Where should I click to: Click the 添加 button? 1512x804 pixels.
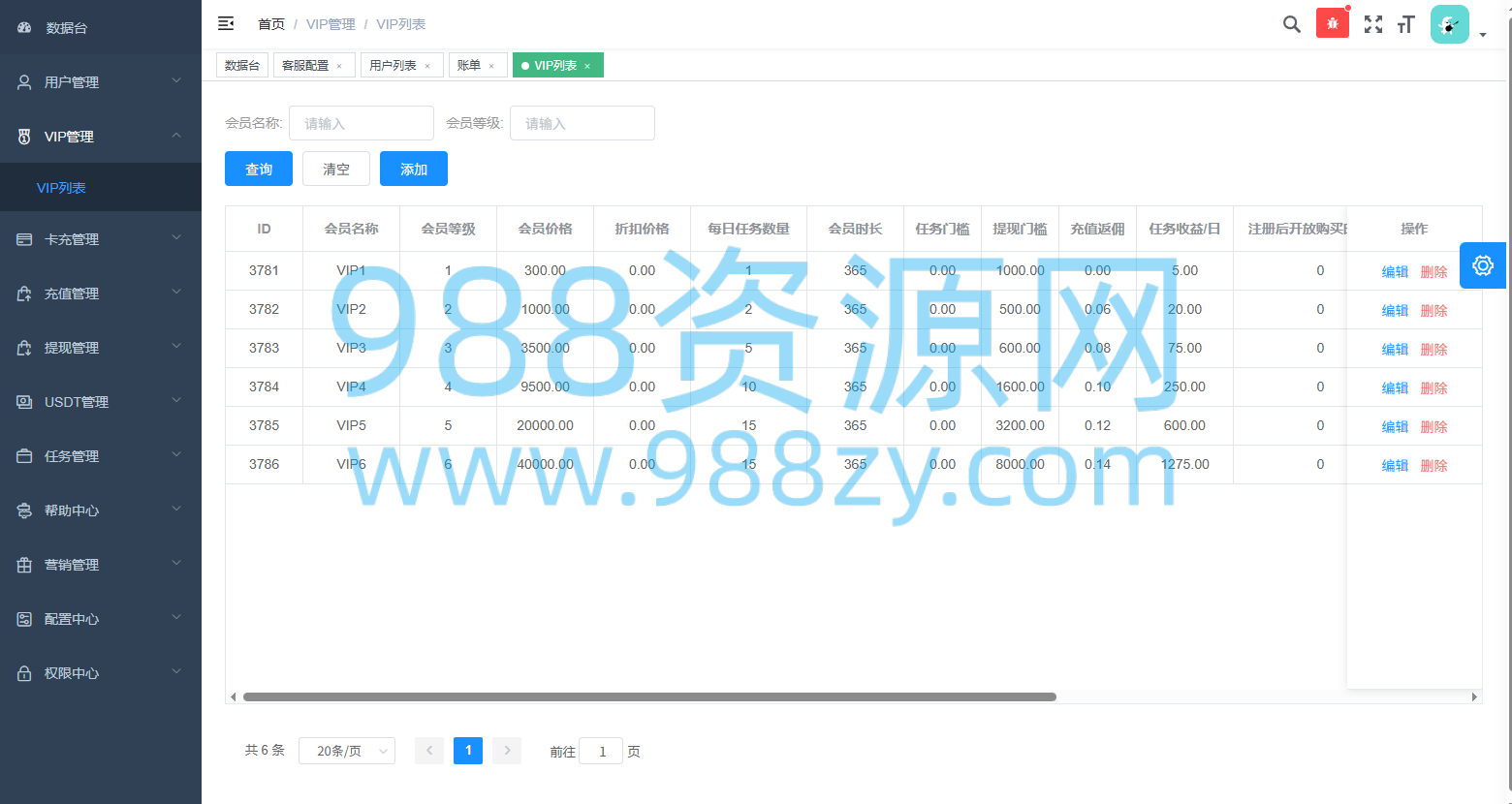pos(414,169)
